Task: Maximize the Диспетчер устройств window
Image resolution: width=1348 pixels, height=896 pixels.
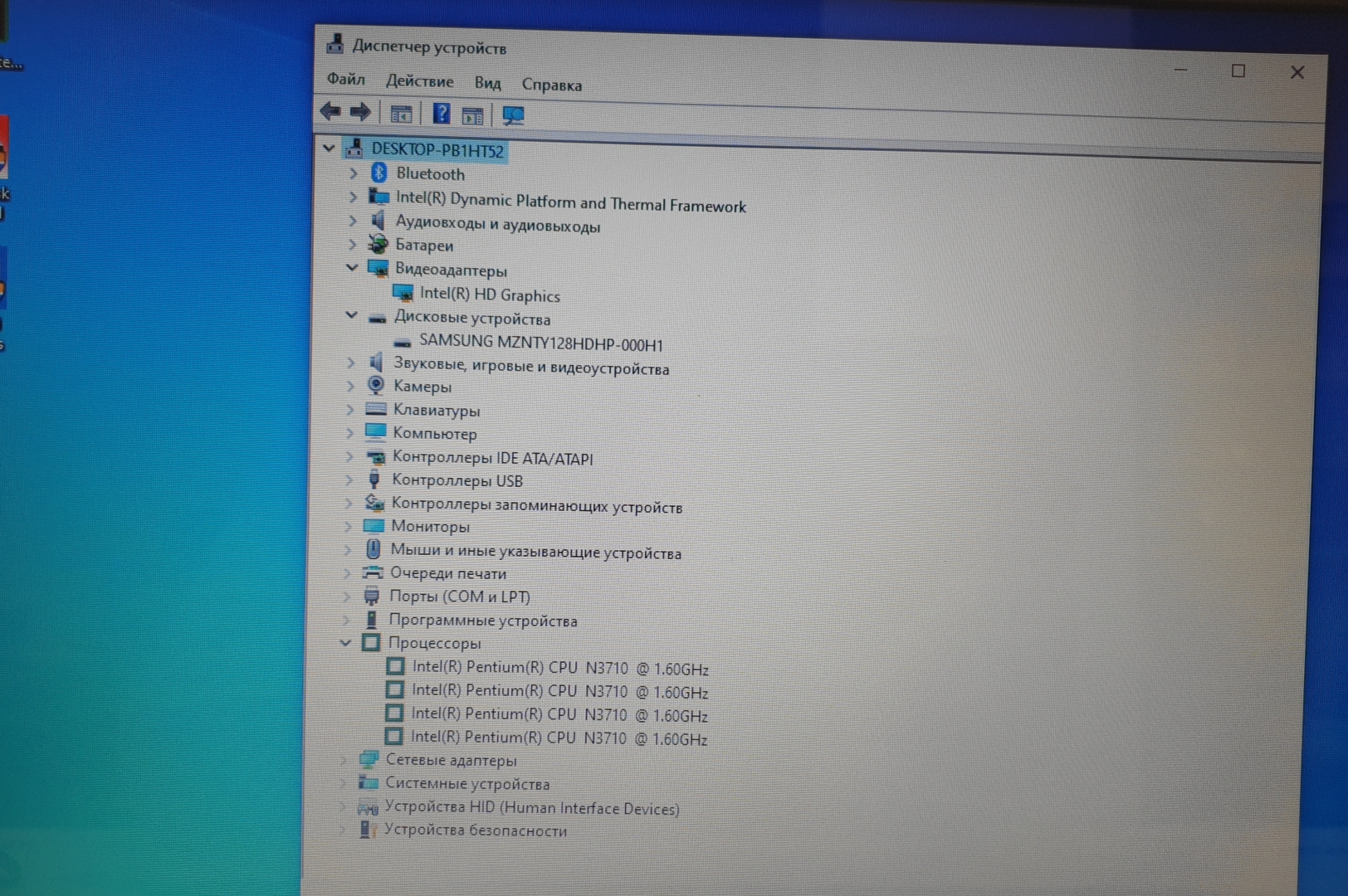Action: 1238,71
